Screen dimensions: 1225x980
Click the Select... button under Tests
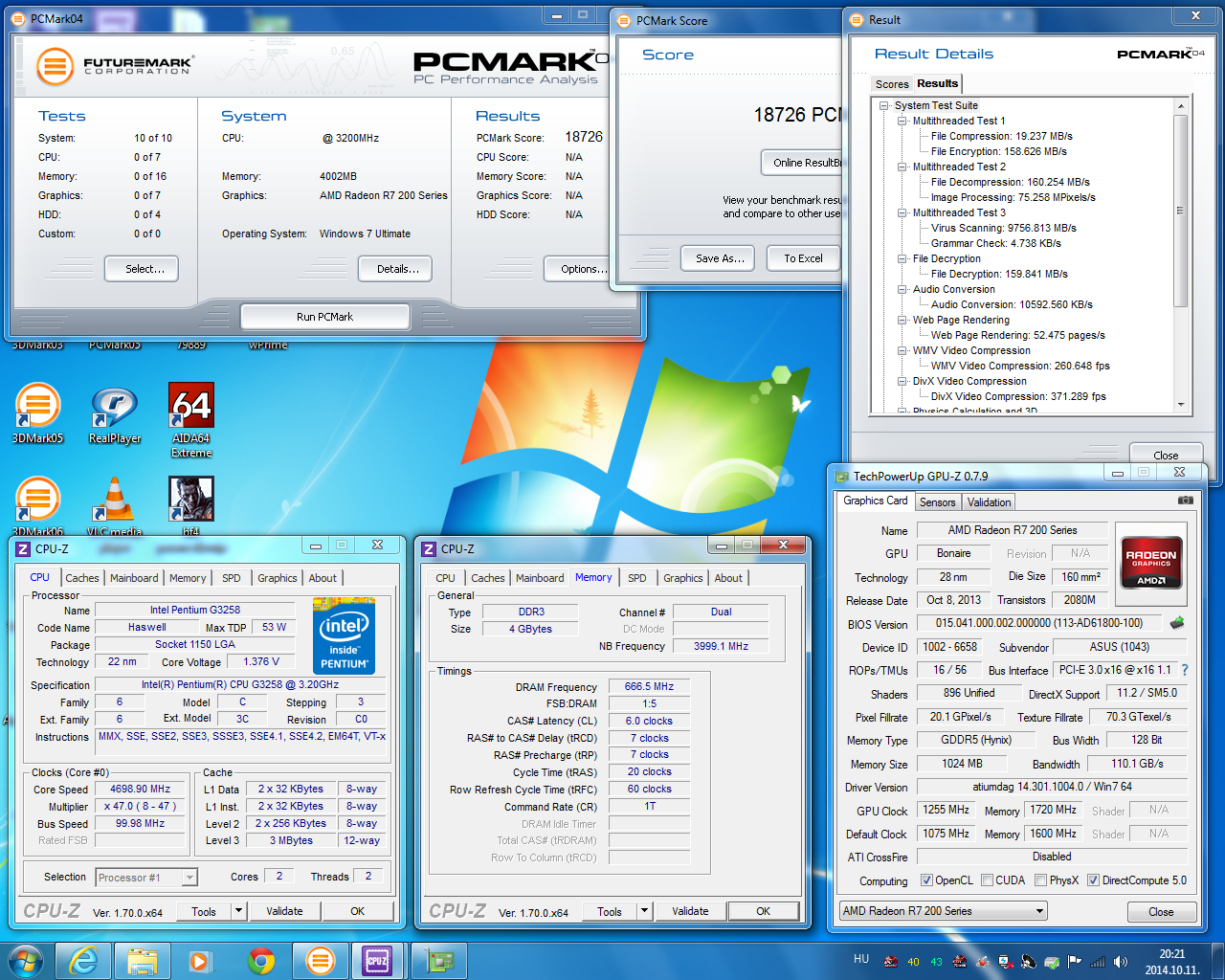coord(142,269)
